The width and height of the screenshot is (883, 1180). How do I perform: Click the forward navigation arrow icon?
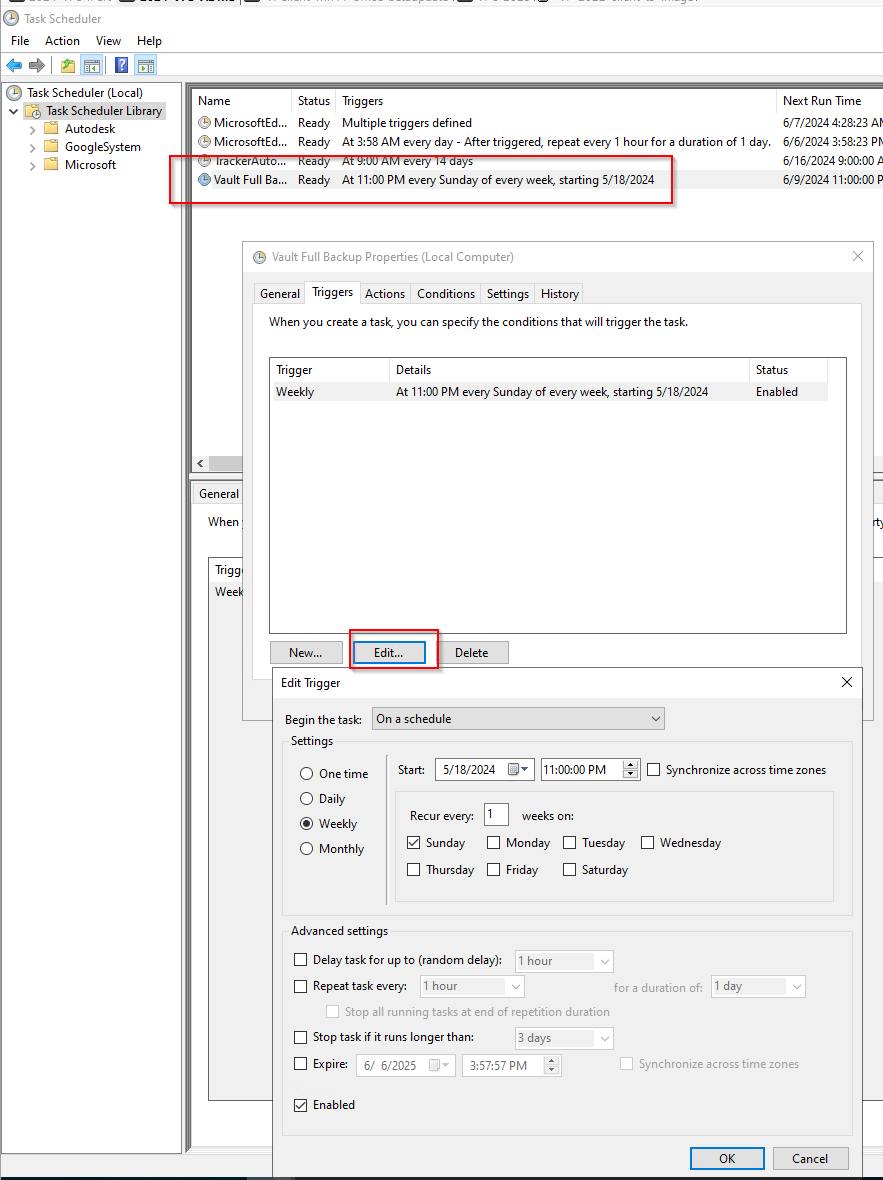tap(36, 65)
